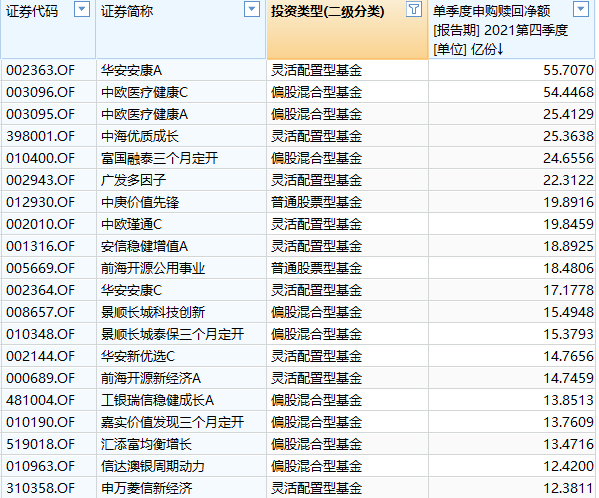Click fund name 信达澳银周期动力
This screenshot has width=599, height=498.
[153, 466]
